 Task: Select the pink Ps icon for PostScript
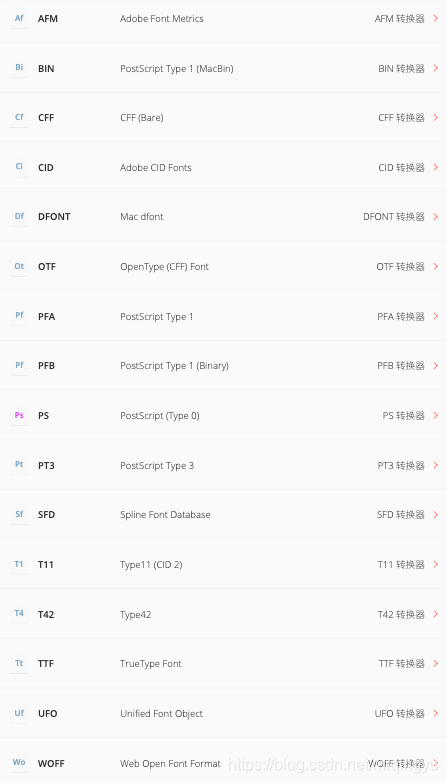[x=19, y=415]
